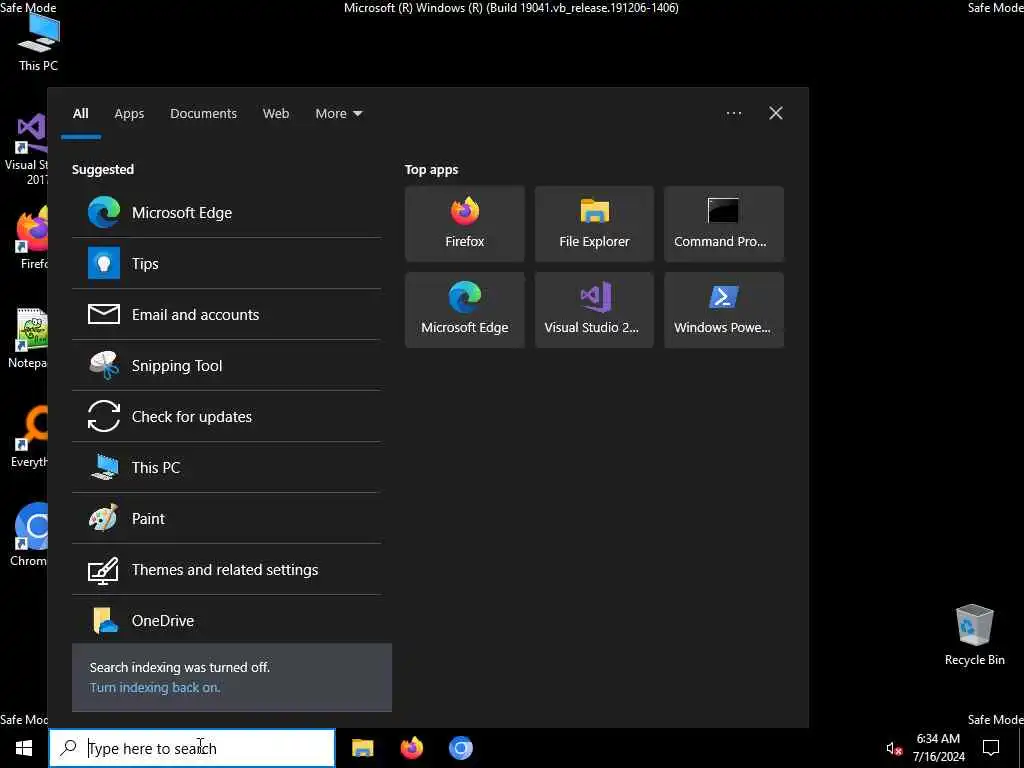
Task: Open Themes and related settings
Action: pyautogui.click(x=227, y=569)
